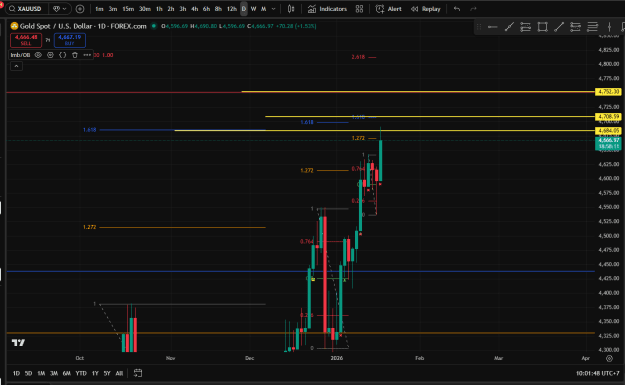Open the Indicators dialog
Viewport: 625px width, 385px height.
point(327,9)
